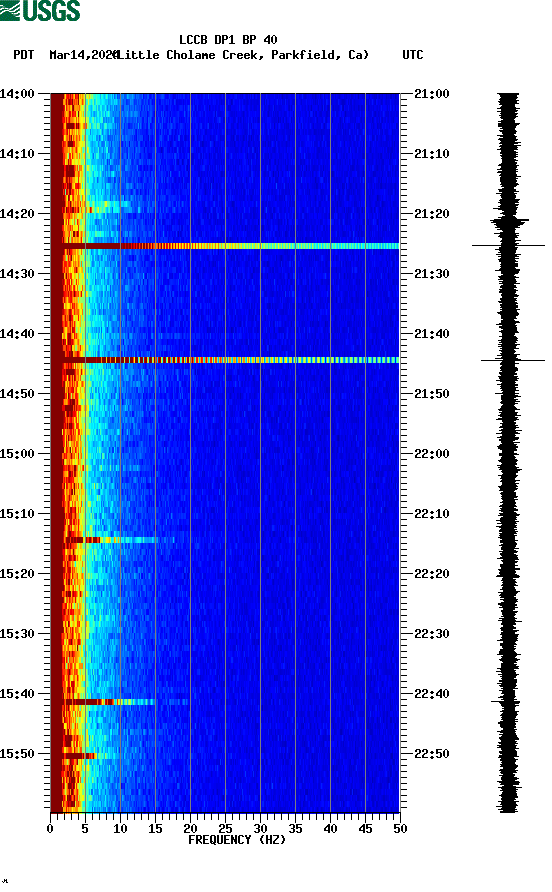This screenshot has width=552, height=892.
Task: Click the seismogram burst near 21:21 UTC
Action: point(510,220)
